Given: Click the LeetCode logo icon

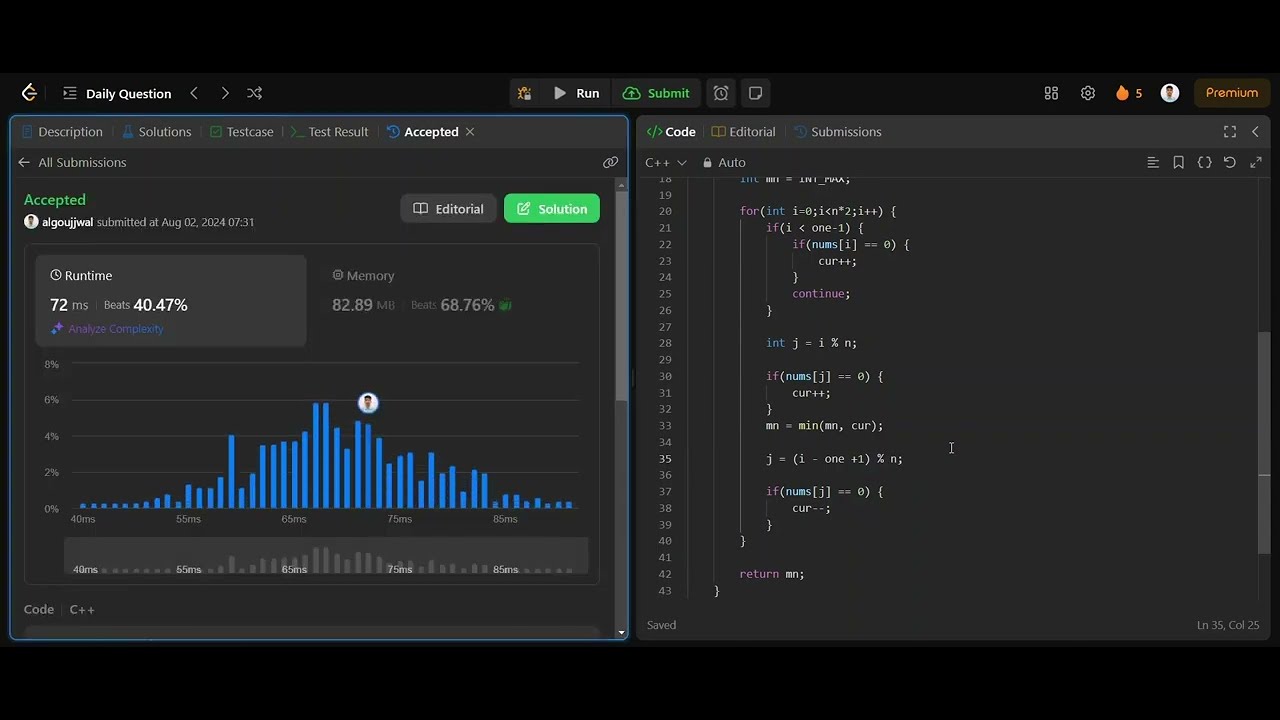Looking at the screenshot, I should point(29,93).
